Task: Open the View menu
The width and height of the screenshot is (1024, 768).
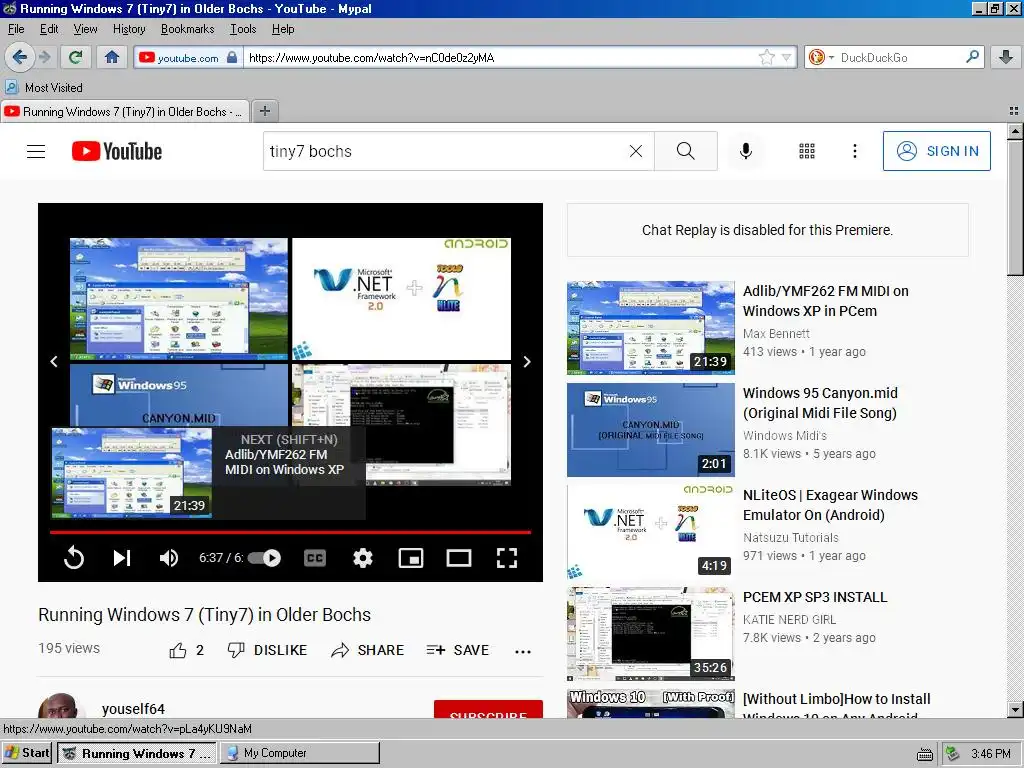Action: [x=86, y=29]
